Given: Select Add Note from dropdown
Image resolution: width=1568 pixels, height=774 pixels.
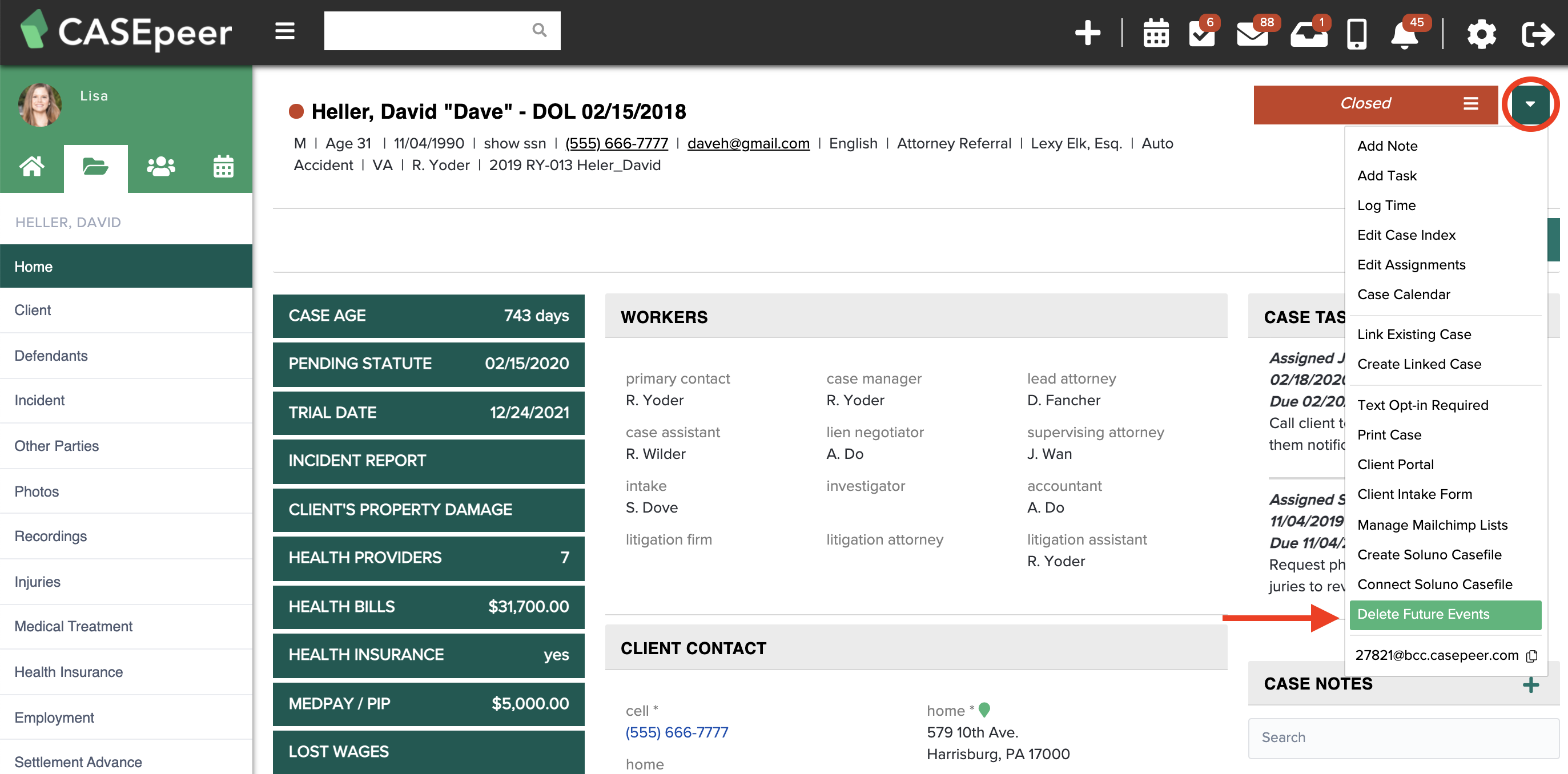Looking at the screenshot, I should (1387, 146).
